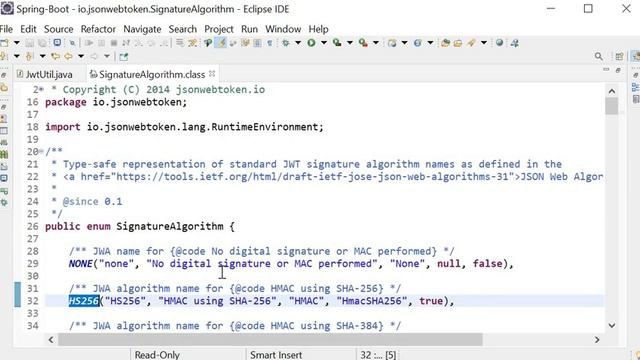The height and width of the screenshot is (360, 640).
Task: Open the New file dropdown arrow
Action: click(x=16, y=43)
